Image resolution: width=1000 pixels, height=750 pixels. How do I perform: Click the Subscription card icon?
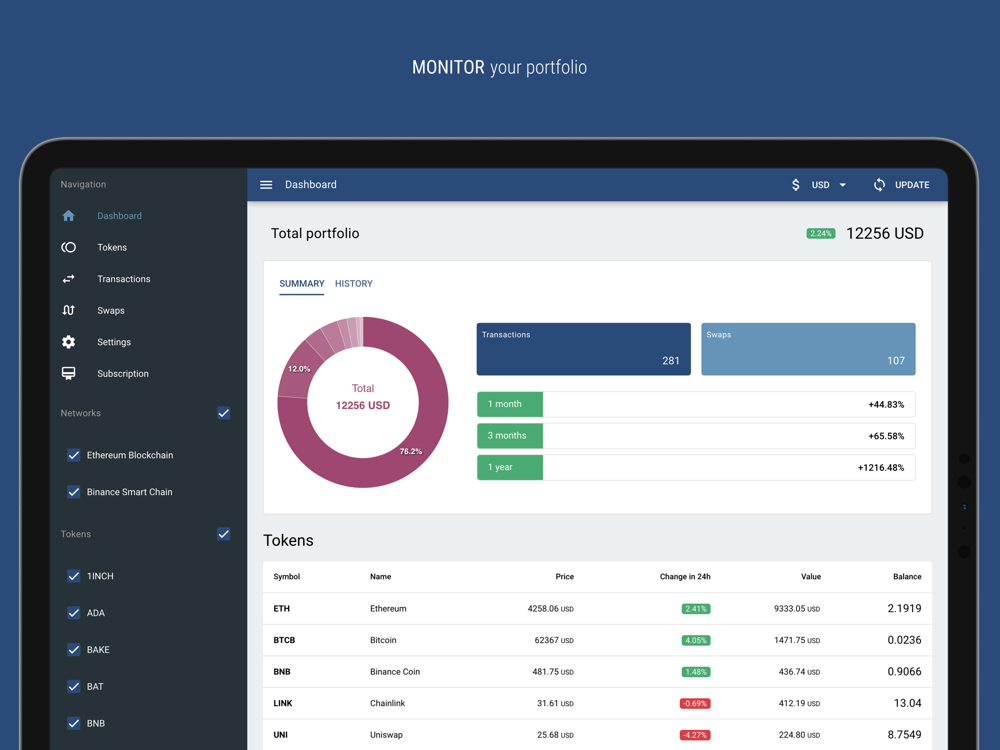[69, 374]
